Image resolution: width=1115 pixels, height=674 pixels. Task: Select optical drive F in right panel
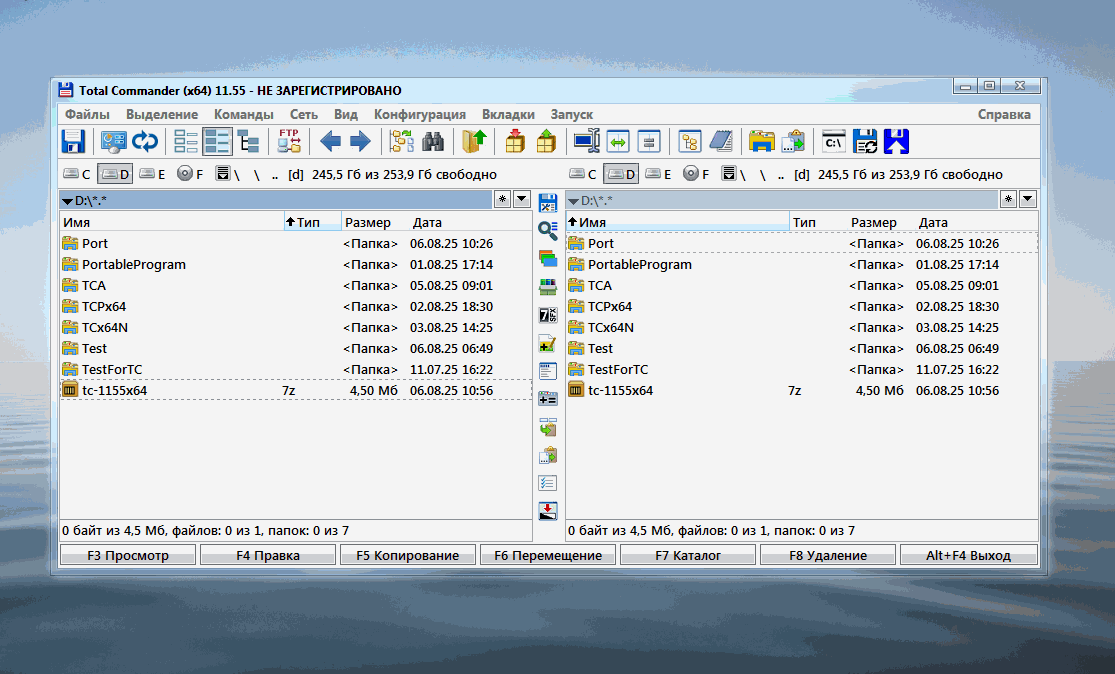(x=697, y=174)
